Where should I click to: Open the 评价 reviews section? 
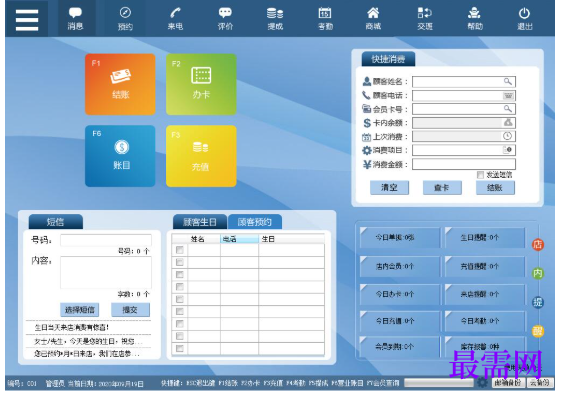225,18
